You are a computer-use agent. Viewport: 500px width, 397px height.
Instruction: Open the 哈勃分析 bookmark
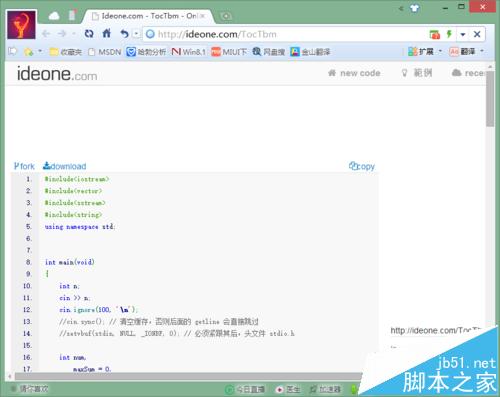[x=146, y=52]
